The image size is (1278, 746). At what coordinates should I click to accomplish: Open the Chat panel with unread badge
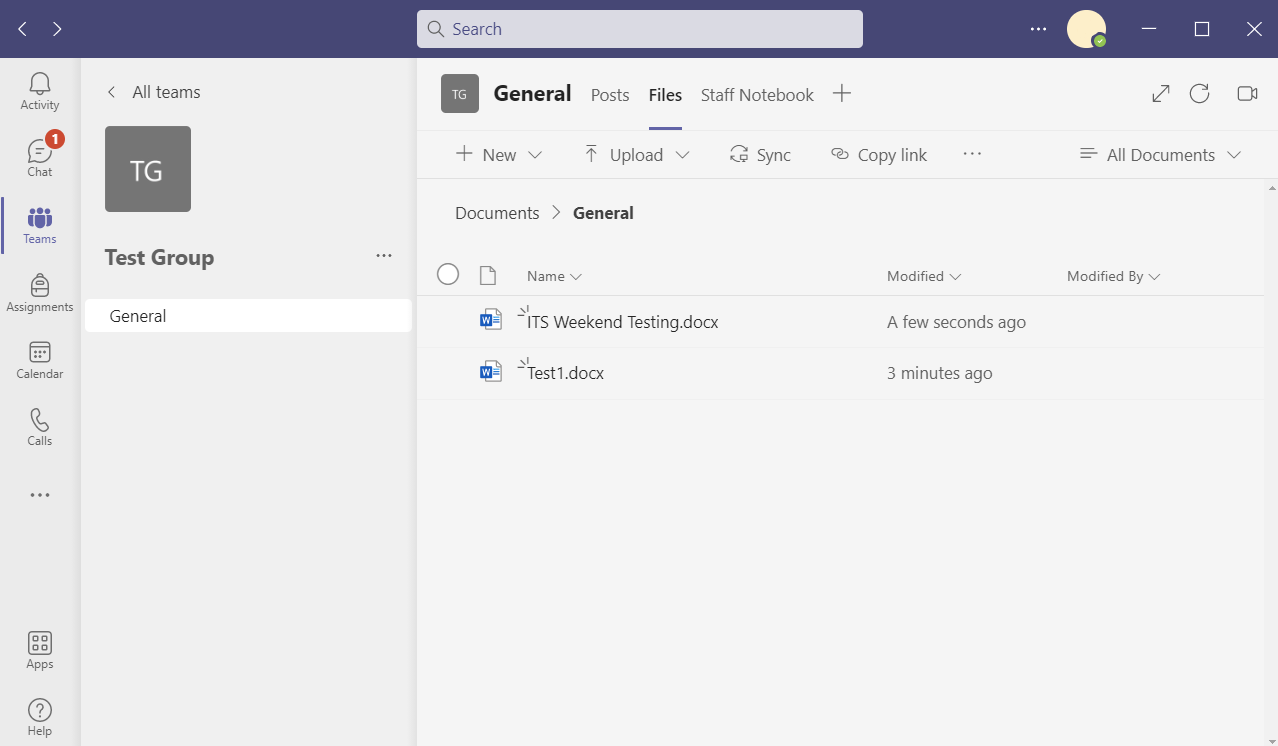[x=39, y=157]
